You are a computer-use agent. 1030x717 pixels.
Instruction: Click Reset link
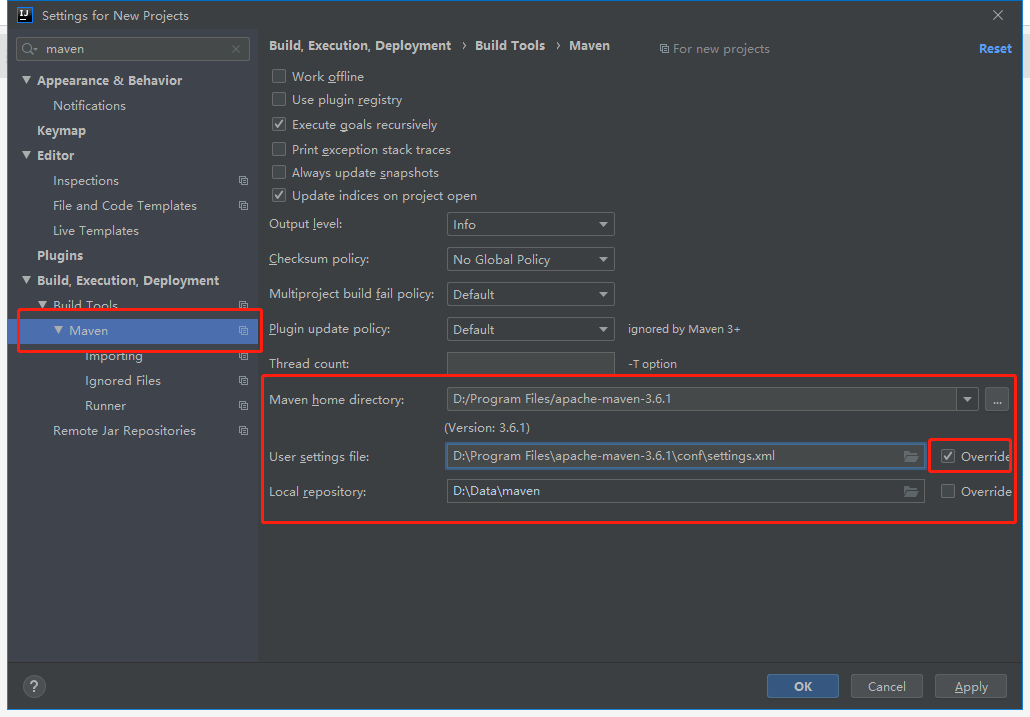(995, 49)
